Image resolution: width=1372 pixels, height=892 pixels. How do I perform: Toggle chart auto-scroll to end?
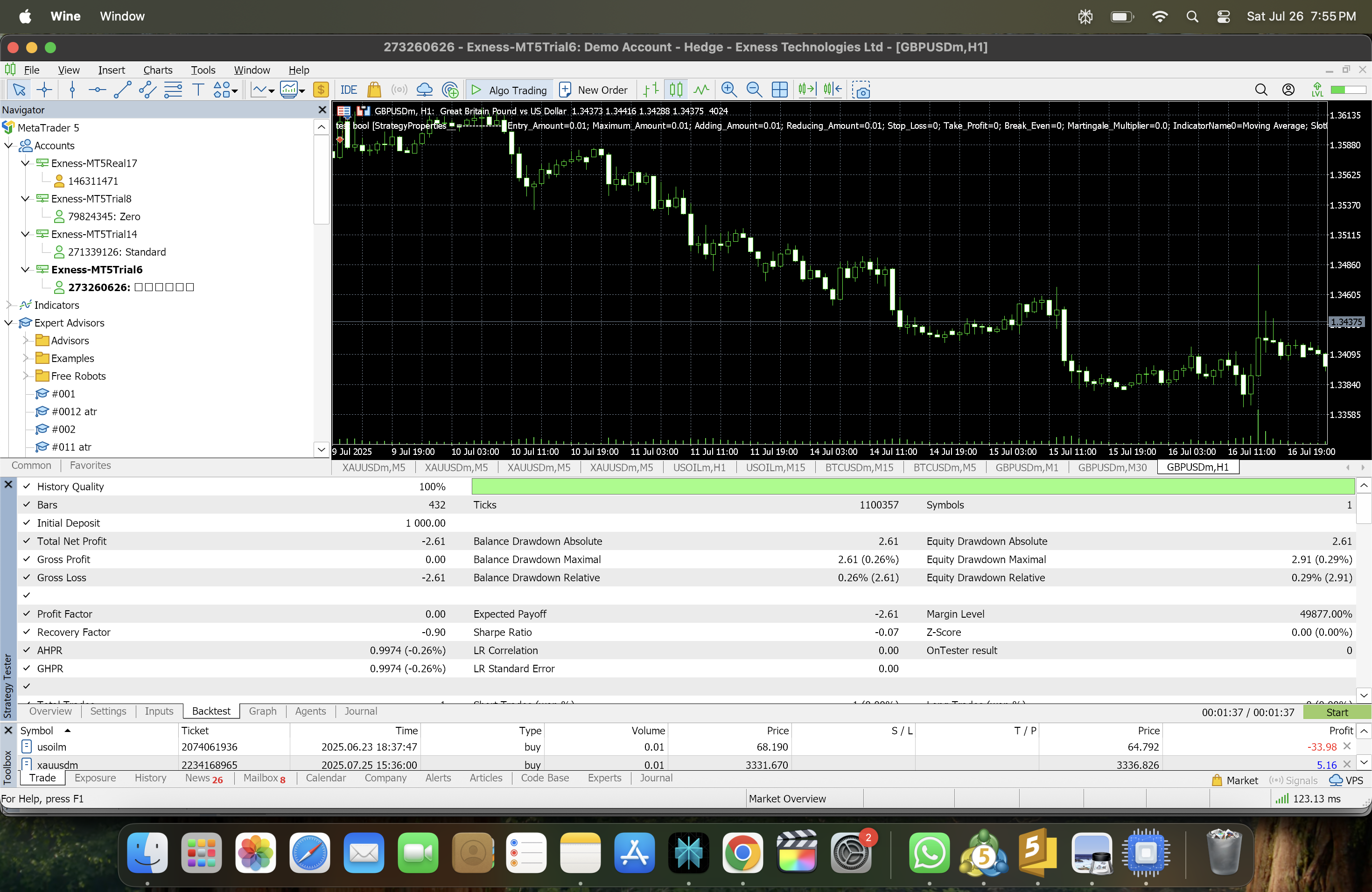tap(807, 90)
